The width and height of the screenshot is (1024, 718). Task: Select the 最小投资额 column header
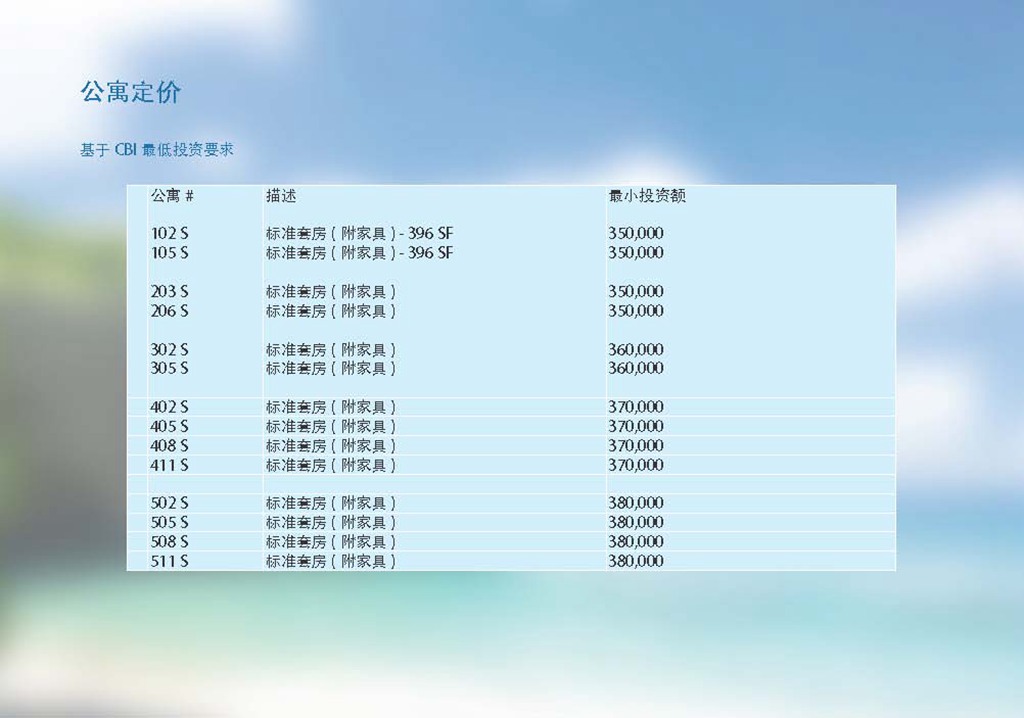click(647, 196)
